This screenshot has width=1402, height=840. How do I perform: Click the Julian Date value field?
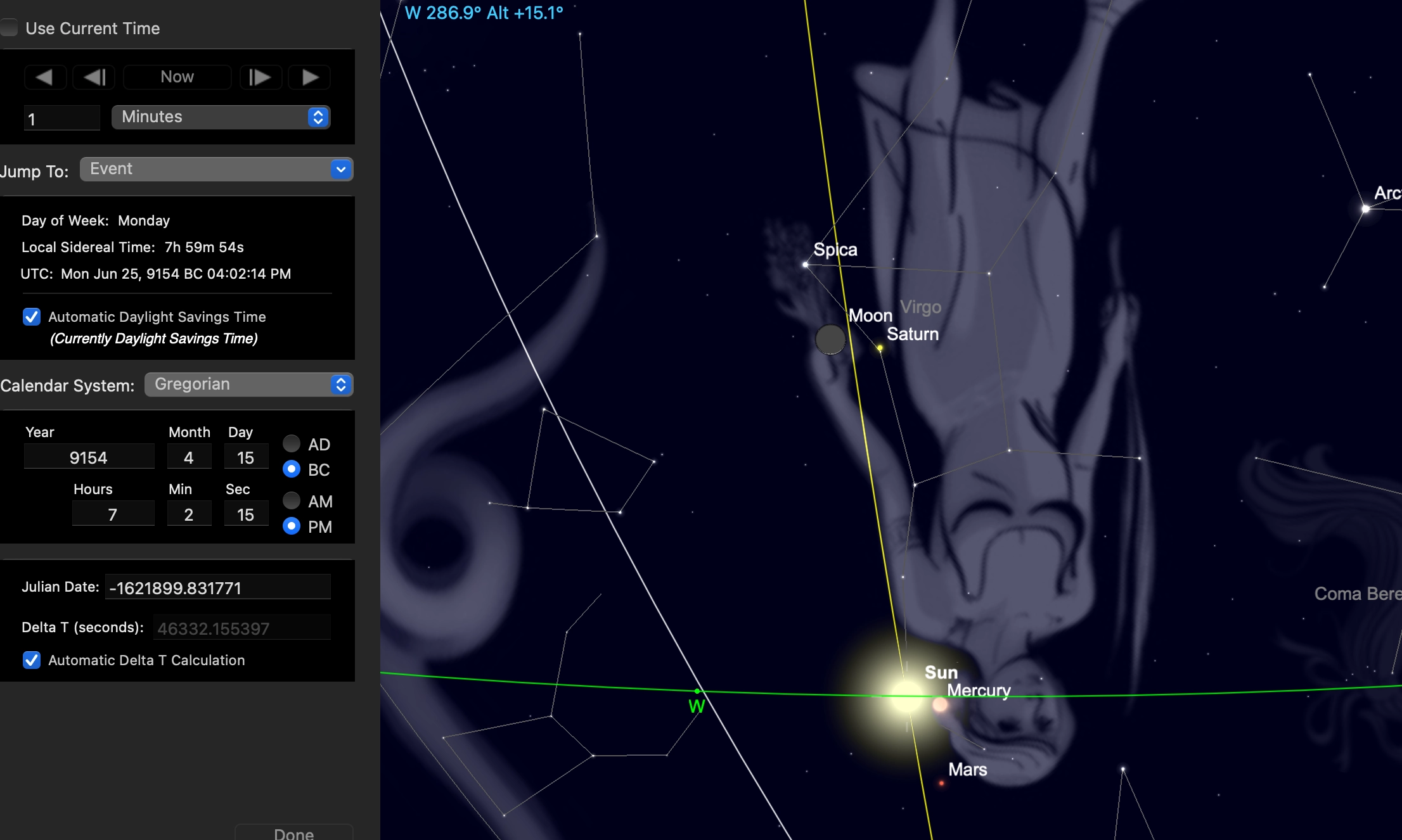[x=218, y=587]
